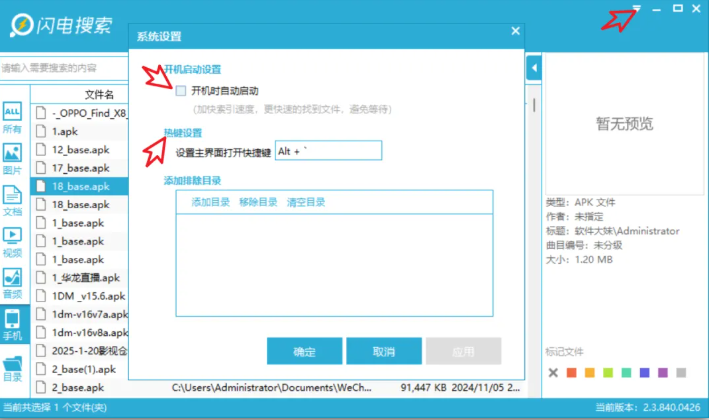Close the 系统设置 dialog

pyautogui.click(x=515, y=31)
